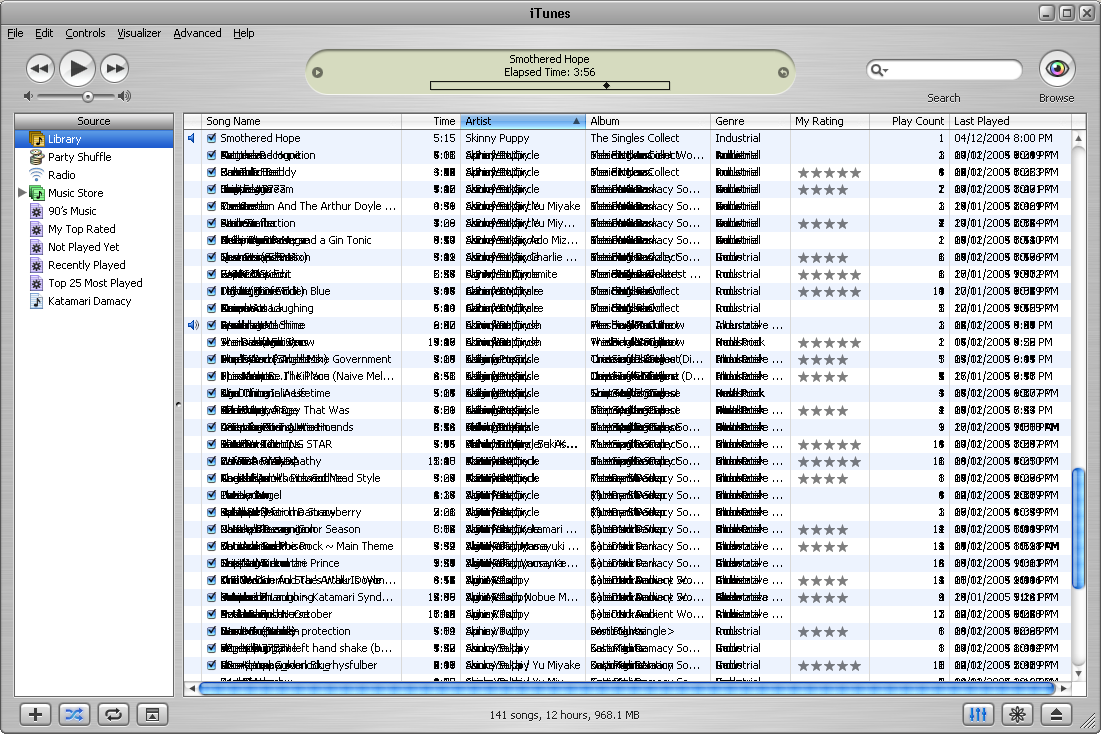Open the Visualizer menu

139,33
